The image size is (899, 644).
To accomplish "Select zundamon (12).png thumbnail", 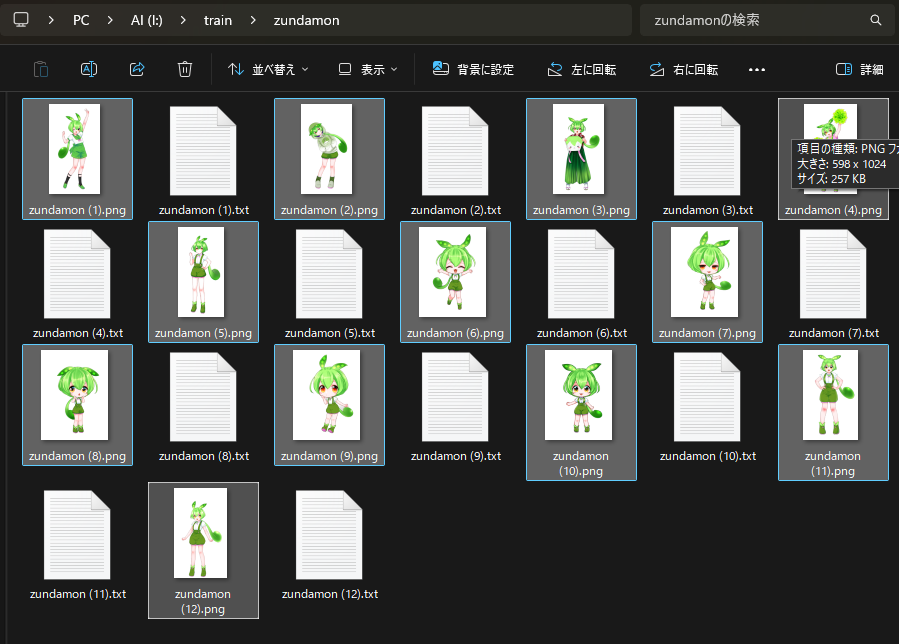I will pos(201,533).
